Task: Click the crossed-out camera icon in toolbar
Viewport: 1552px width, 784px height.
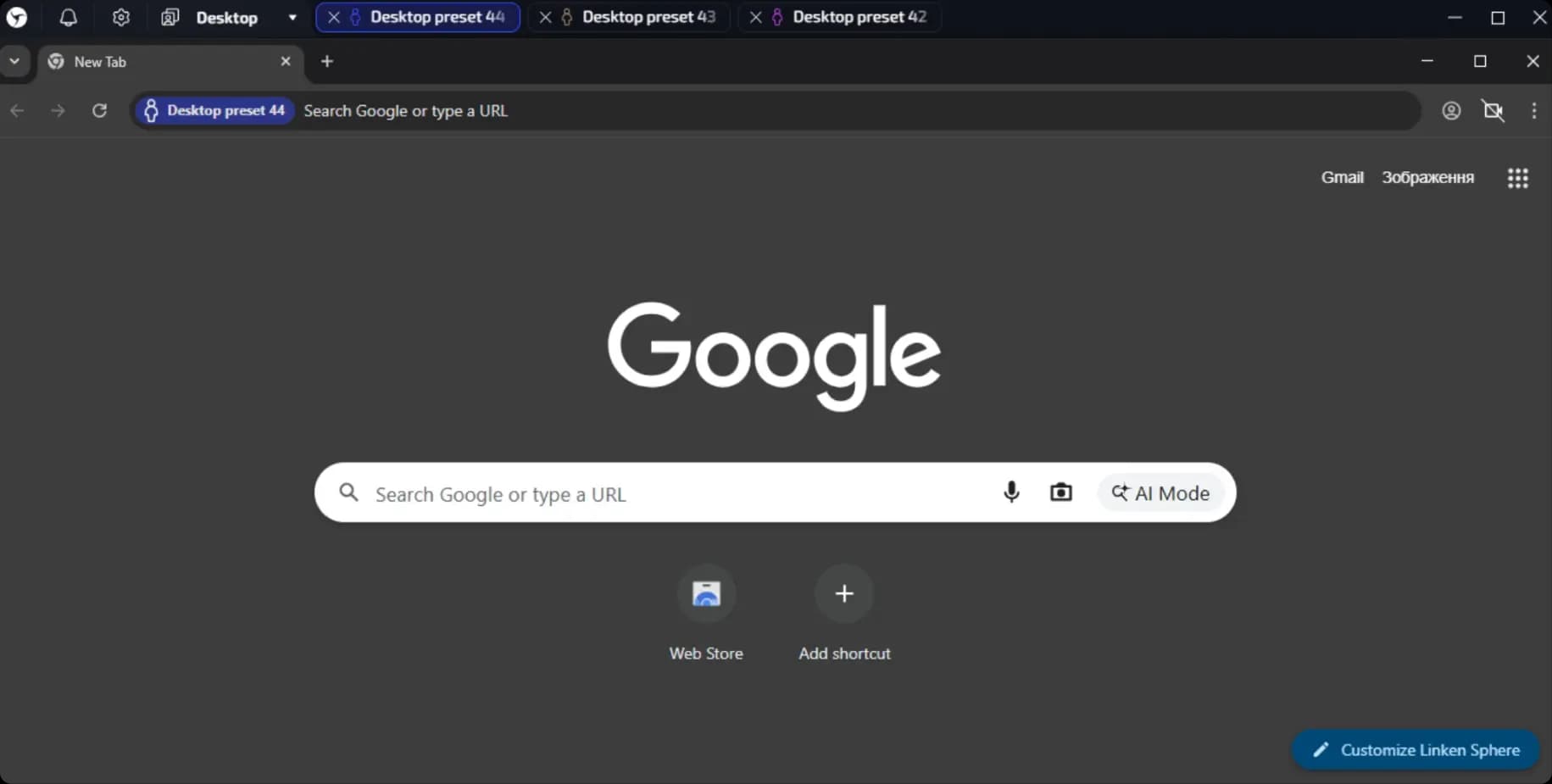Action: pyautogui.click(x=1493, y=111)
